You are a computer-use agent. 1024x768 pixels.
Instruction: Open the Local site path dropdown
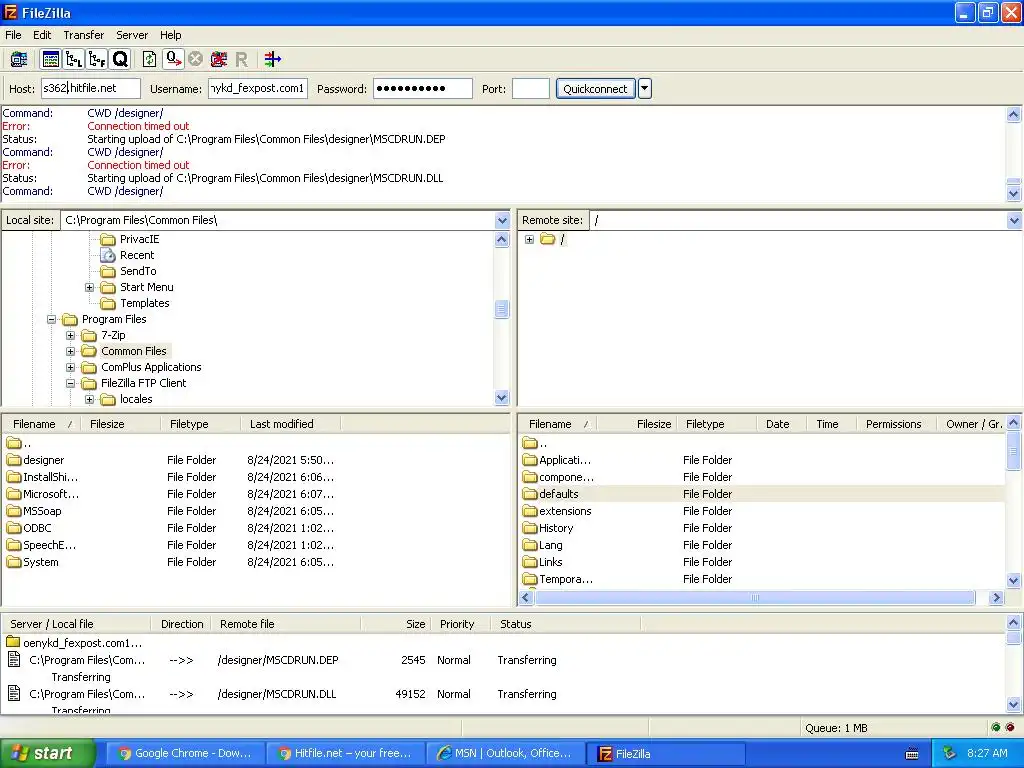pos(502,221)
